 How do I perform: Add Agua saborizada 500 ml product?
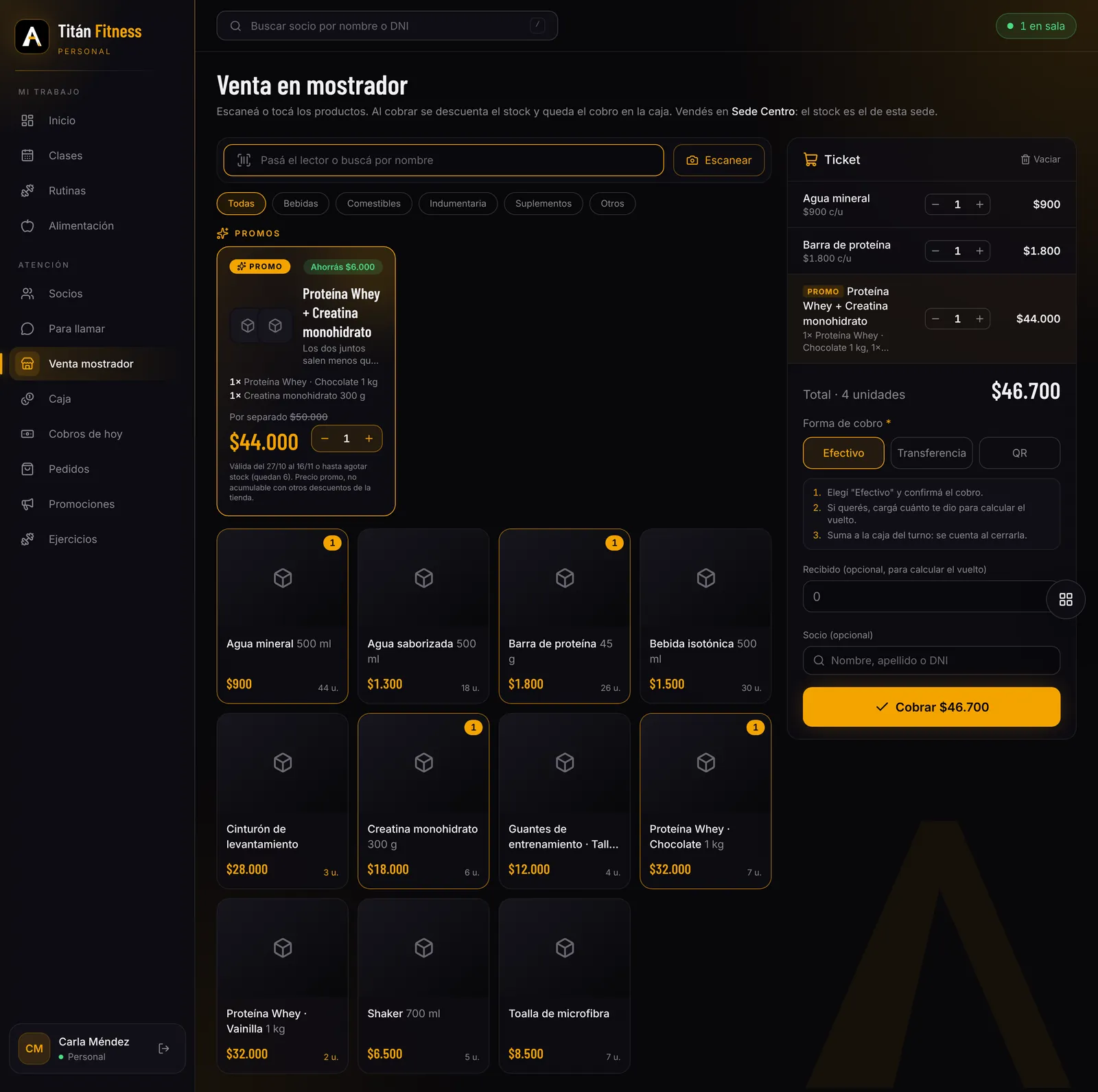pos(423,616)
